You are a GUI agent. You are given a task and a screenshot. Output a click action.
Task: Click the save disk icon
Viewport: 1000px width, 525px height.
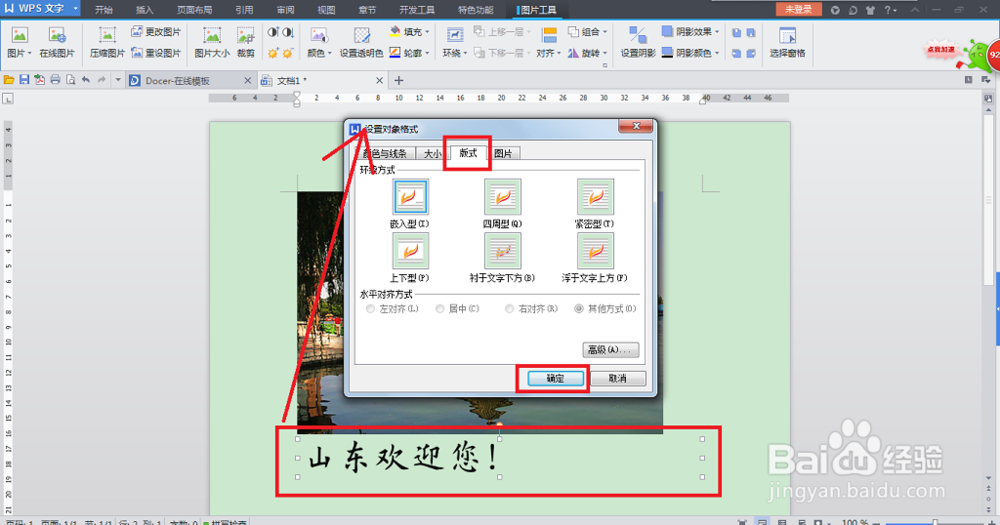click(x=24, y=80)
